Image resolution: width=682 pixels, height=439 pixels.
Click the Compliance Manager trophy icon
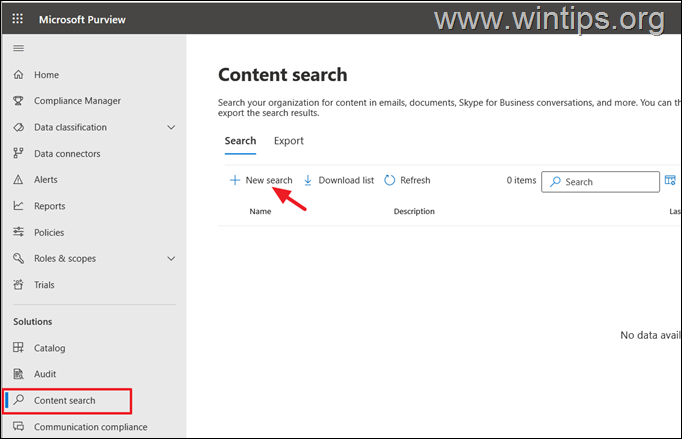(x=18, y=101)
